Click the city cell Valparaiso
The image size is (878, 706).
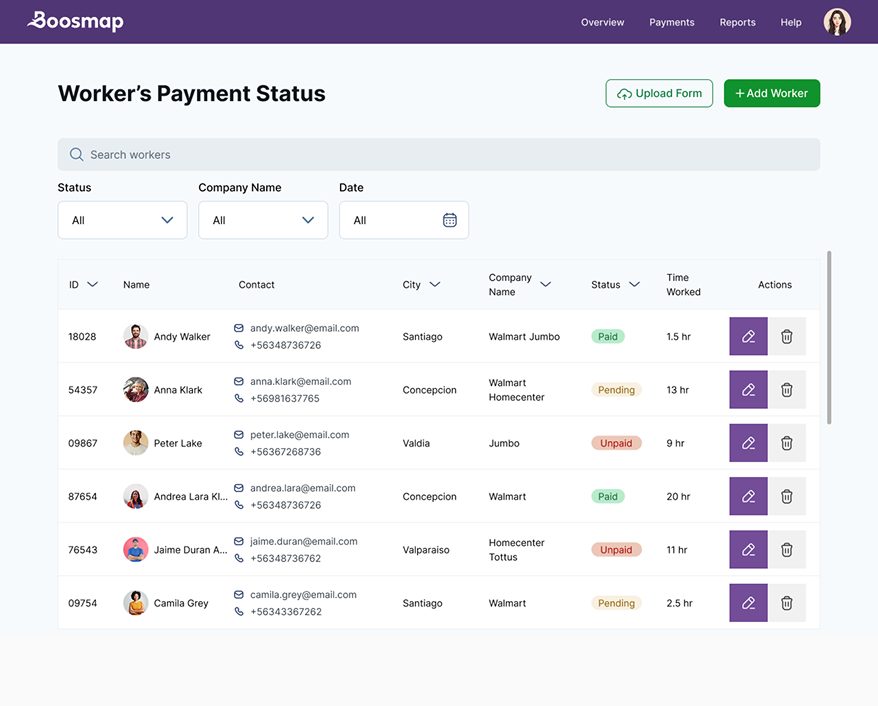(x=426, y=550)
